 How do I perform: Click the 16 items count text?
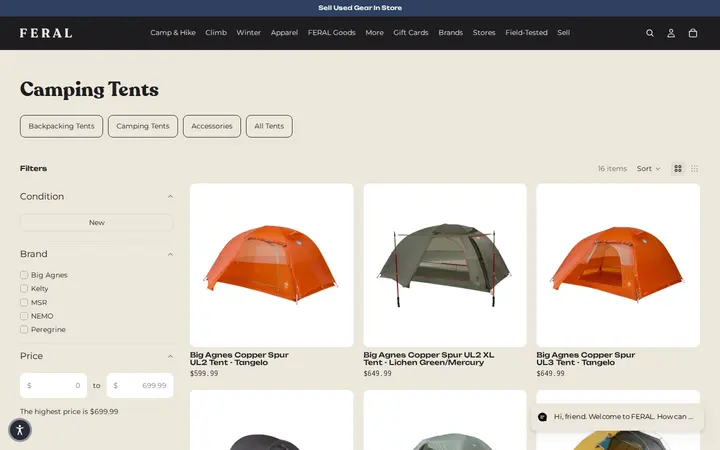point(612,169)
